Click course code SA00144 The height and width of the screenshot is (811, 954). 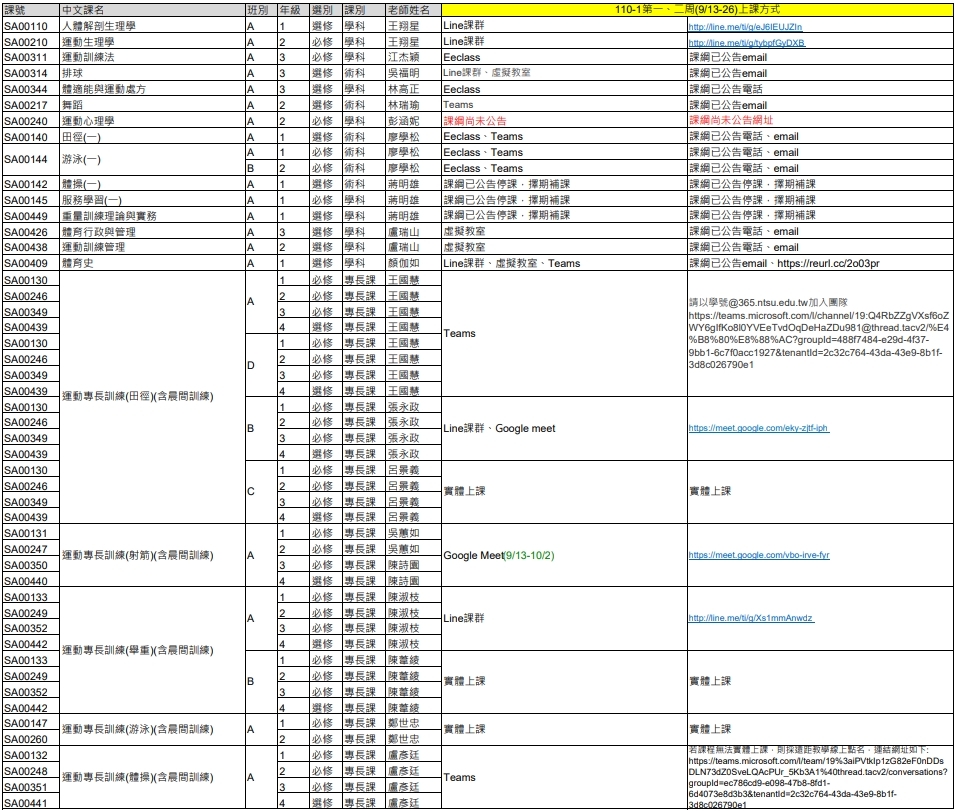(26, 159)
